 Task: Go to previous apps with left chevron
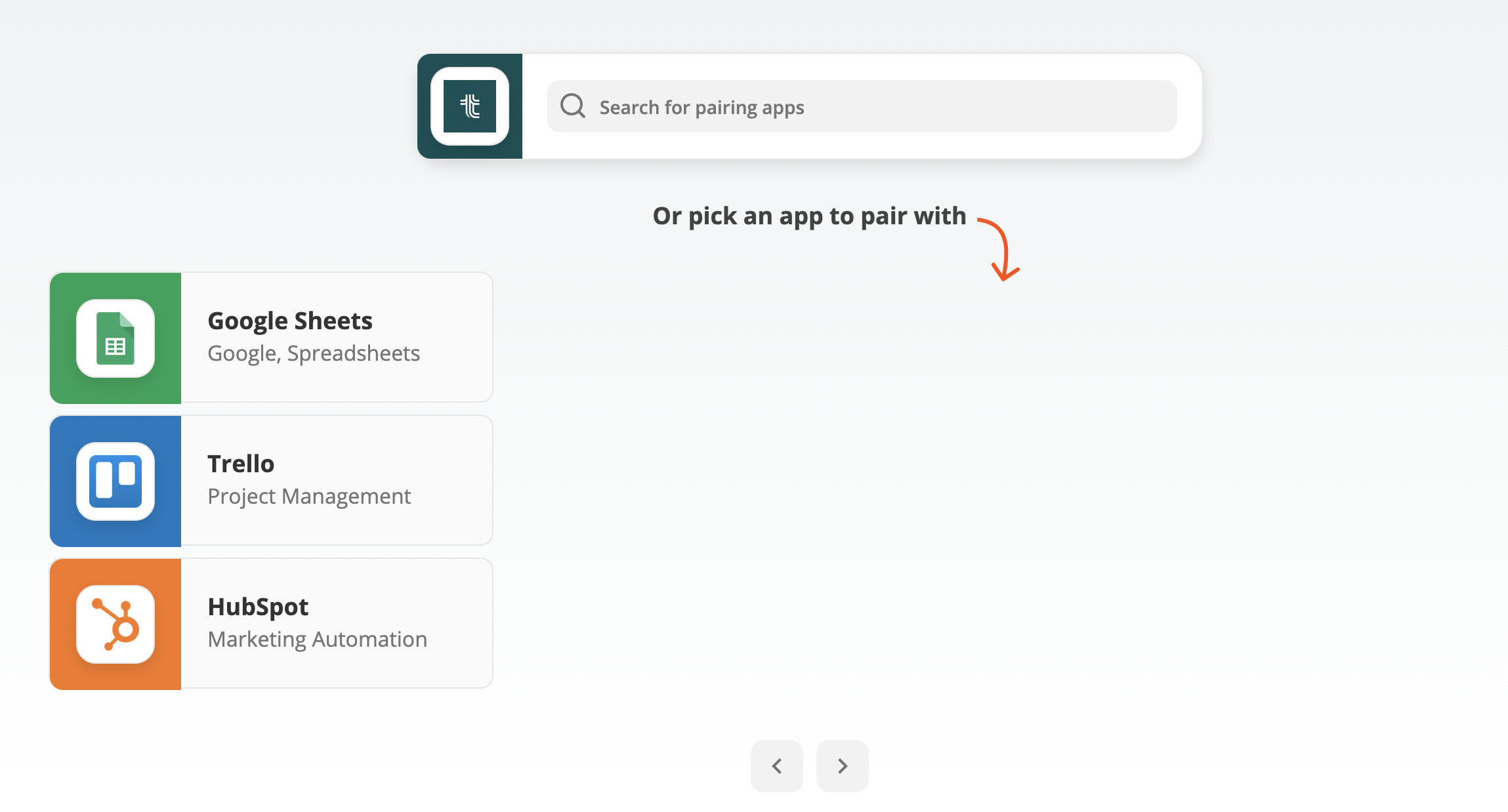pyautogui.click(x=777, y=766)
